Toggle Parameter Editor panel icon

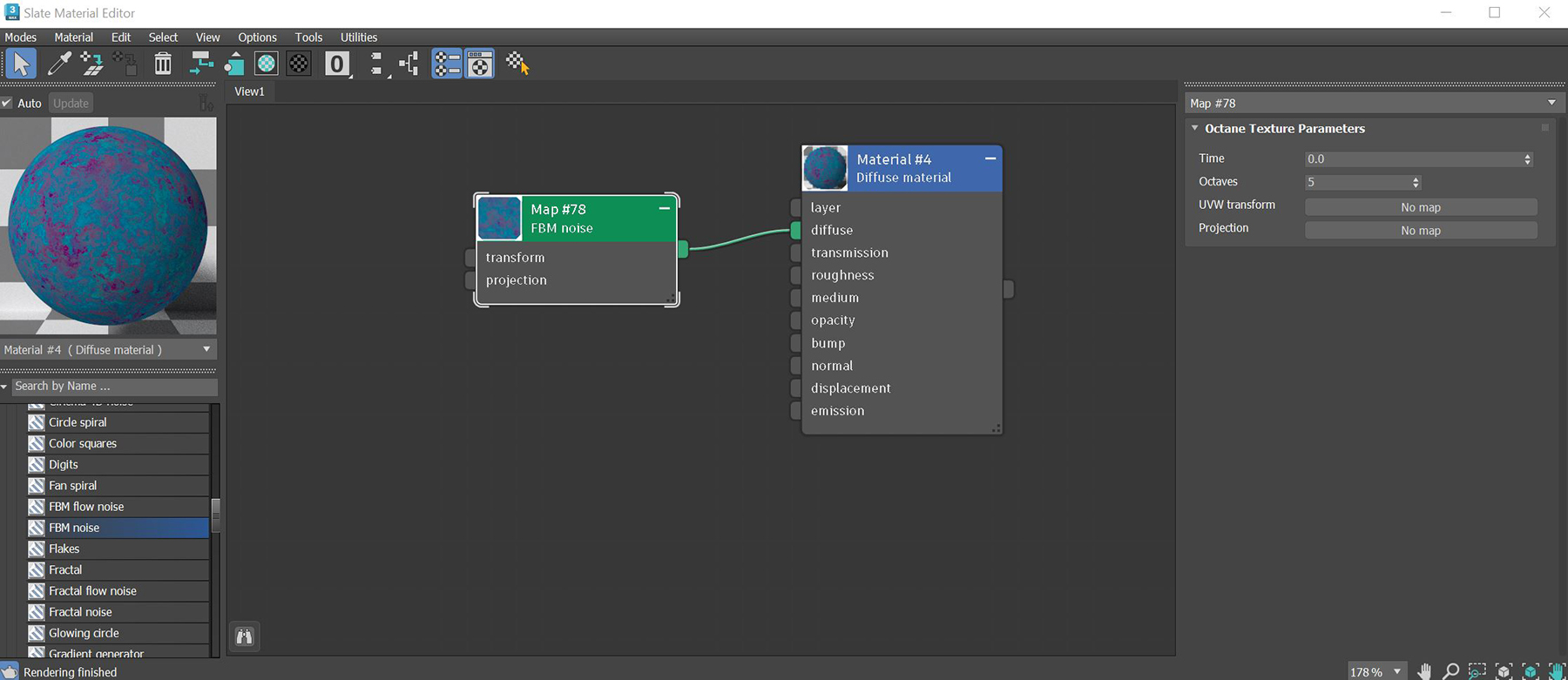[x=480, y=64]
